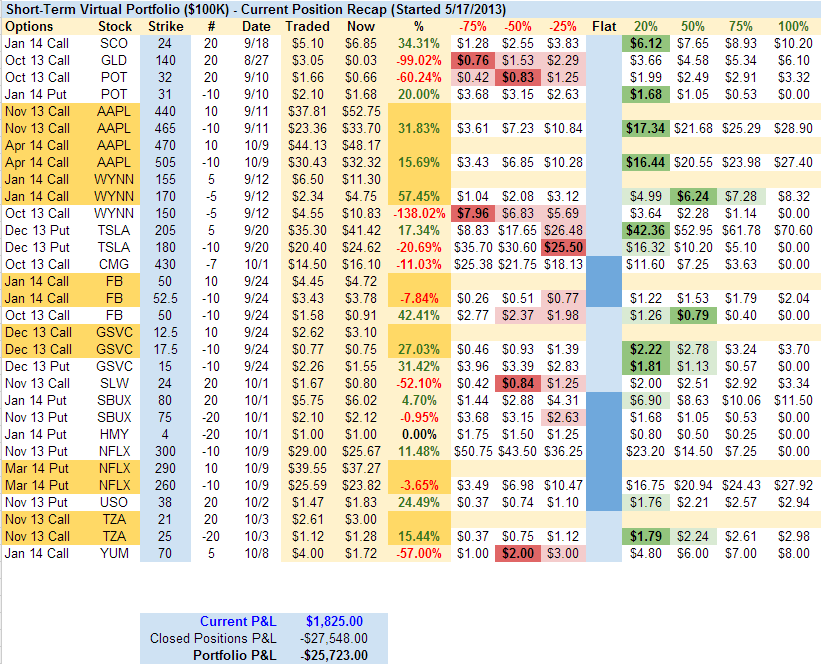Select the Strike column header

165,26
